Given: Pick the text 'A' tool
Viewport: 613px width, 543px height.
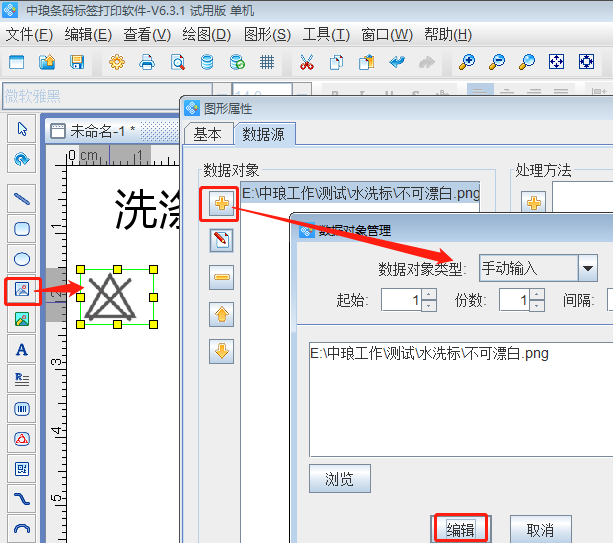Looking at the screenshot, I should 21,349.
